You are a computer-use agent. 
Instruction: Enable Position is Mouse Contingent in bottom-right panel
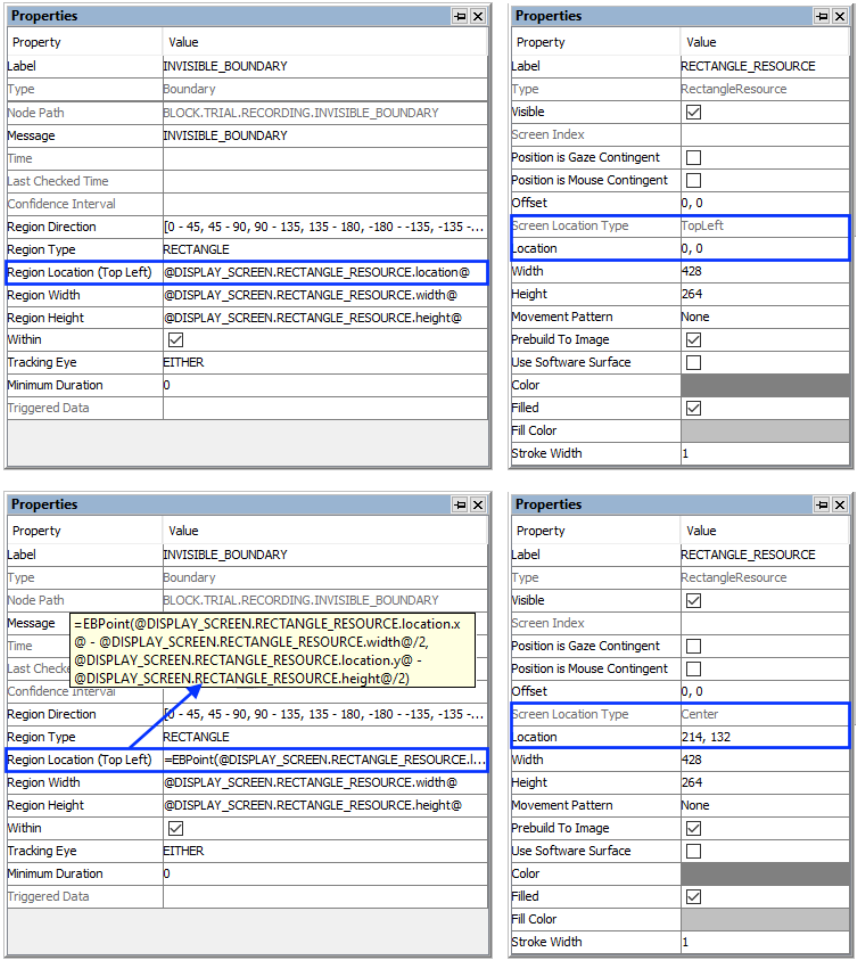click(693, 669)
